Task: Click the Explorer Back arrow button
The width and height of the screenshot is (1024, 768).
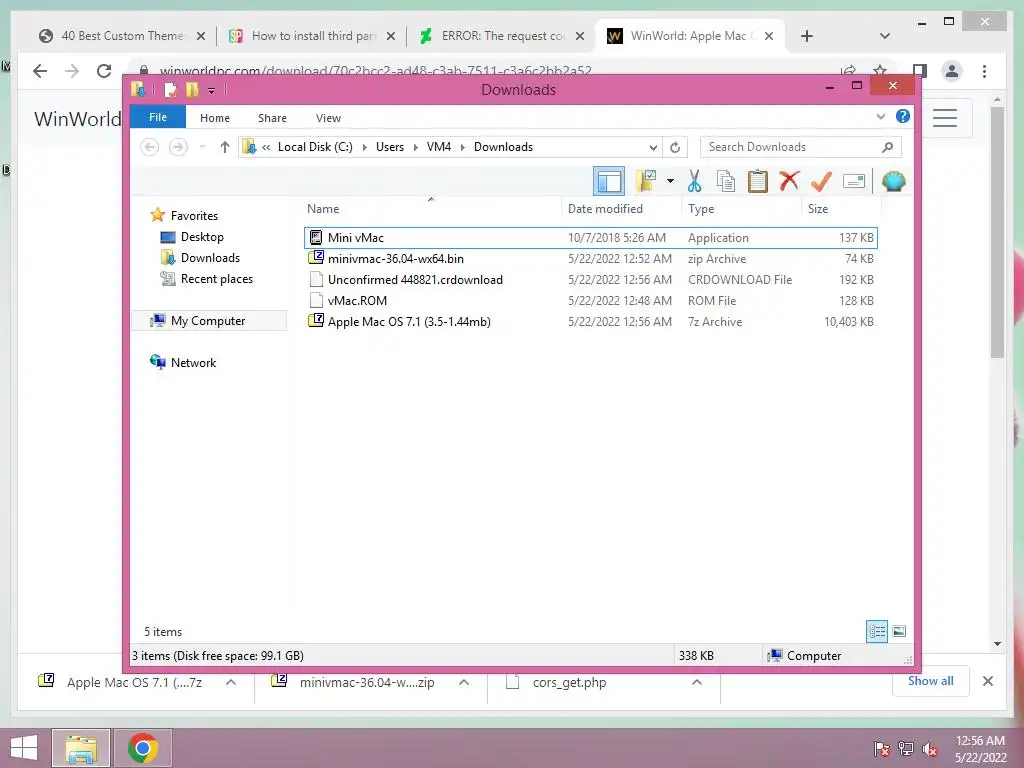Action: 150,147
